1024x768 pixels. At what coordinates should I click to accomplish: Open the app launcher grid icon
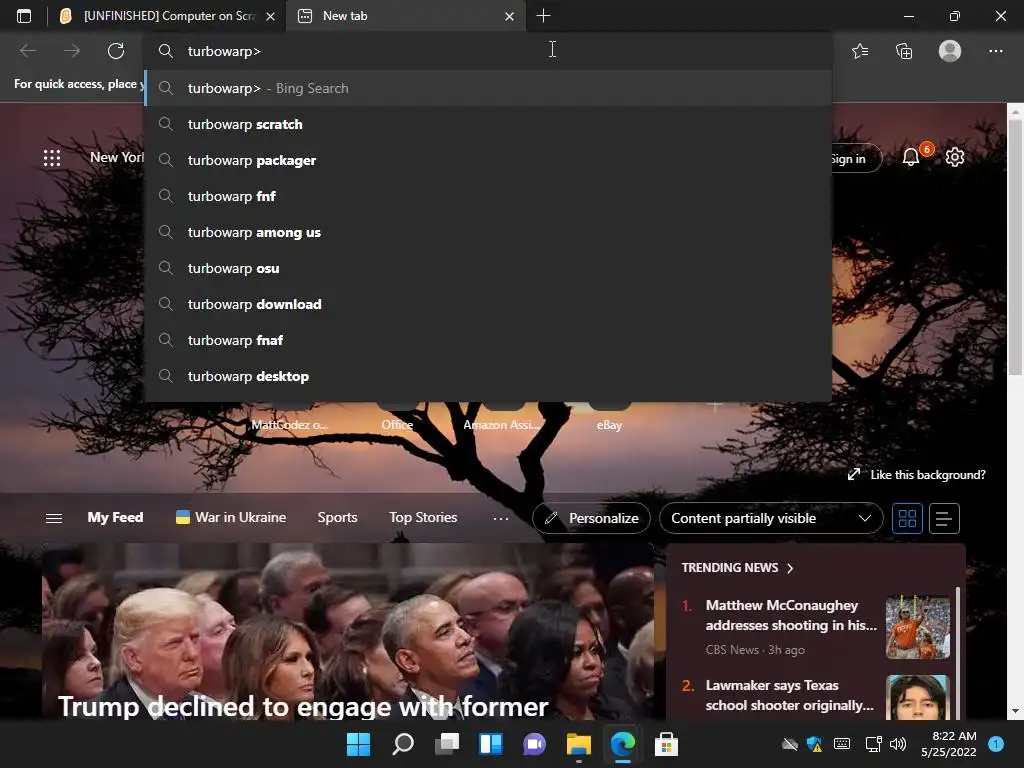pos(52,158)
